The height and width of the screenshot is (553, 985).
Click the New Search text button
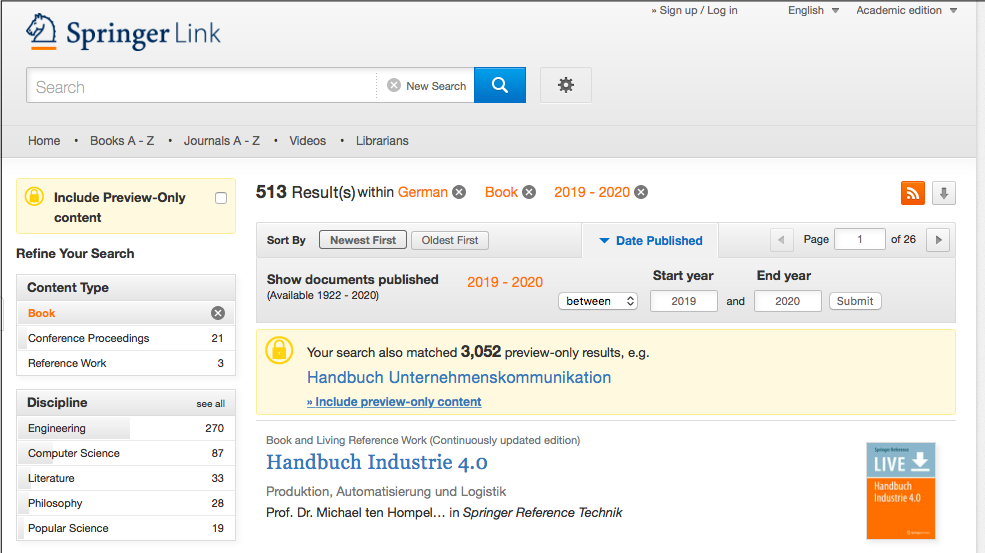(436, 86)
